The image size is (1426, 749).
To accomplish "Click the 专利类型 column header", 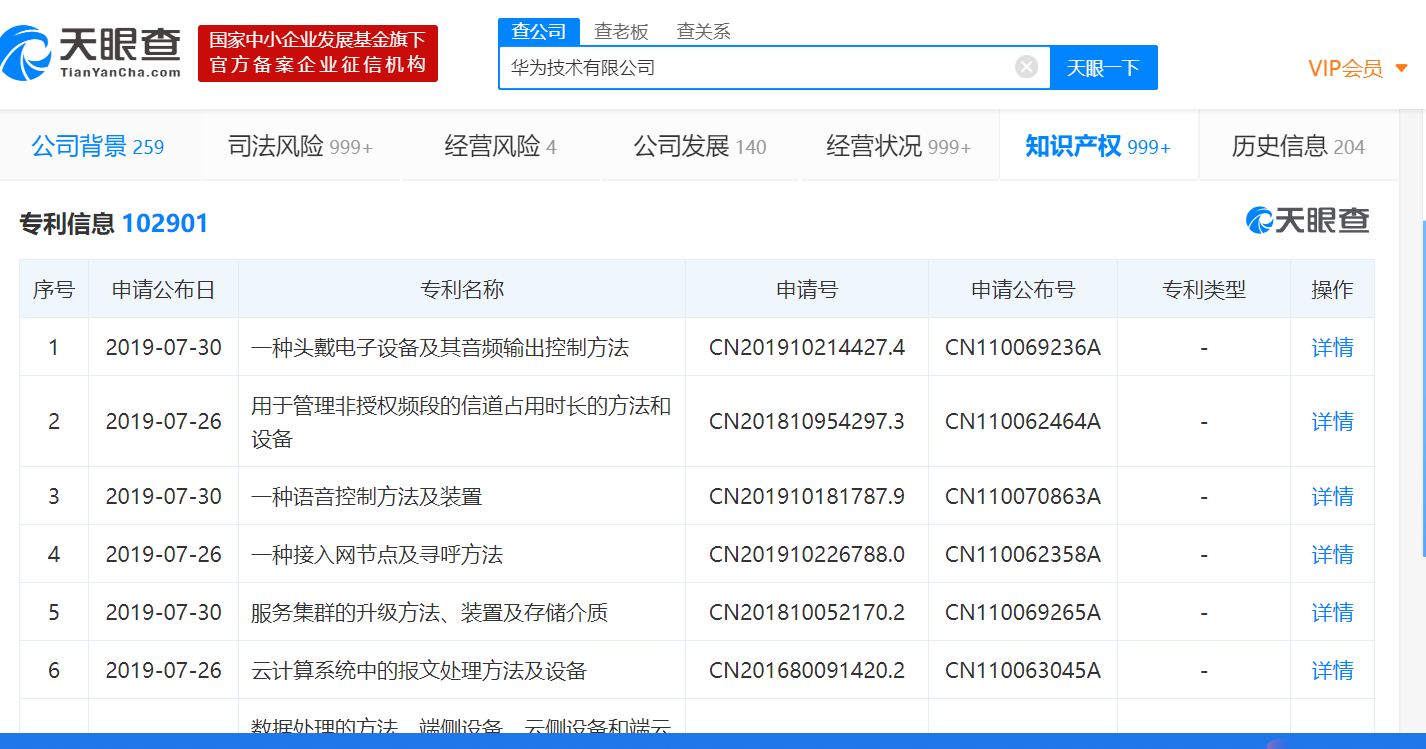I will (x=1204, y=290).
